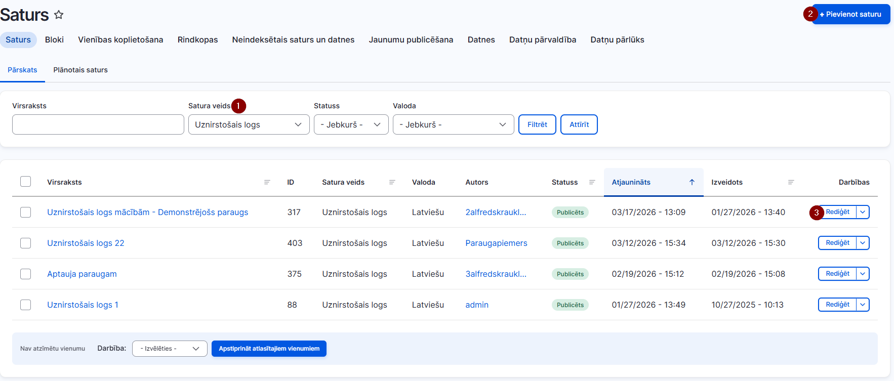The width and height of the screenshot is (894, 381).
Task: Click the Filtrēt button
Action: [x=537, y=124]
